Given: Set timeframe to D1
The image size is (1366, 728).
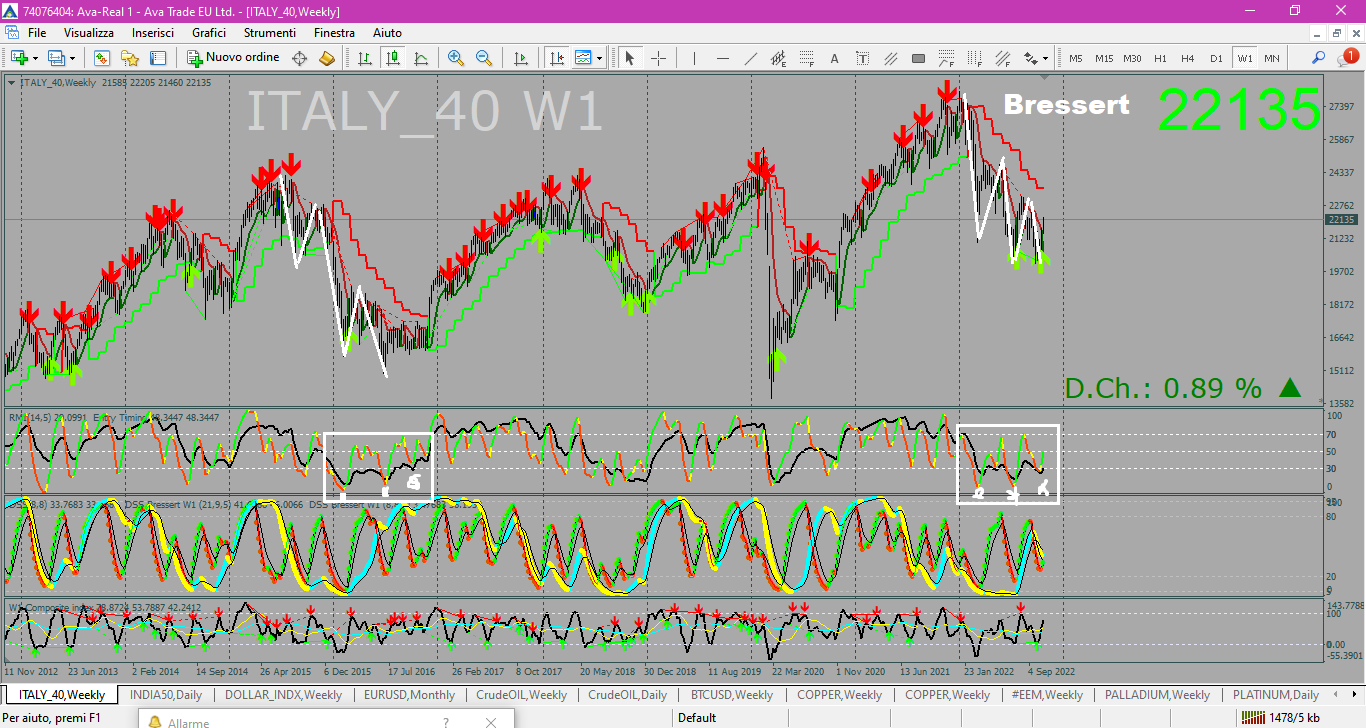Looking at the screenshot, I should tap(1216, 58).
